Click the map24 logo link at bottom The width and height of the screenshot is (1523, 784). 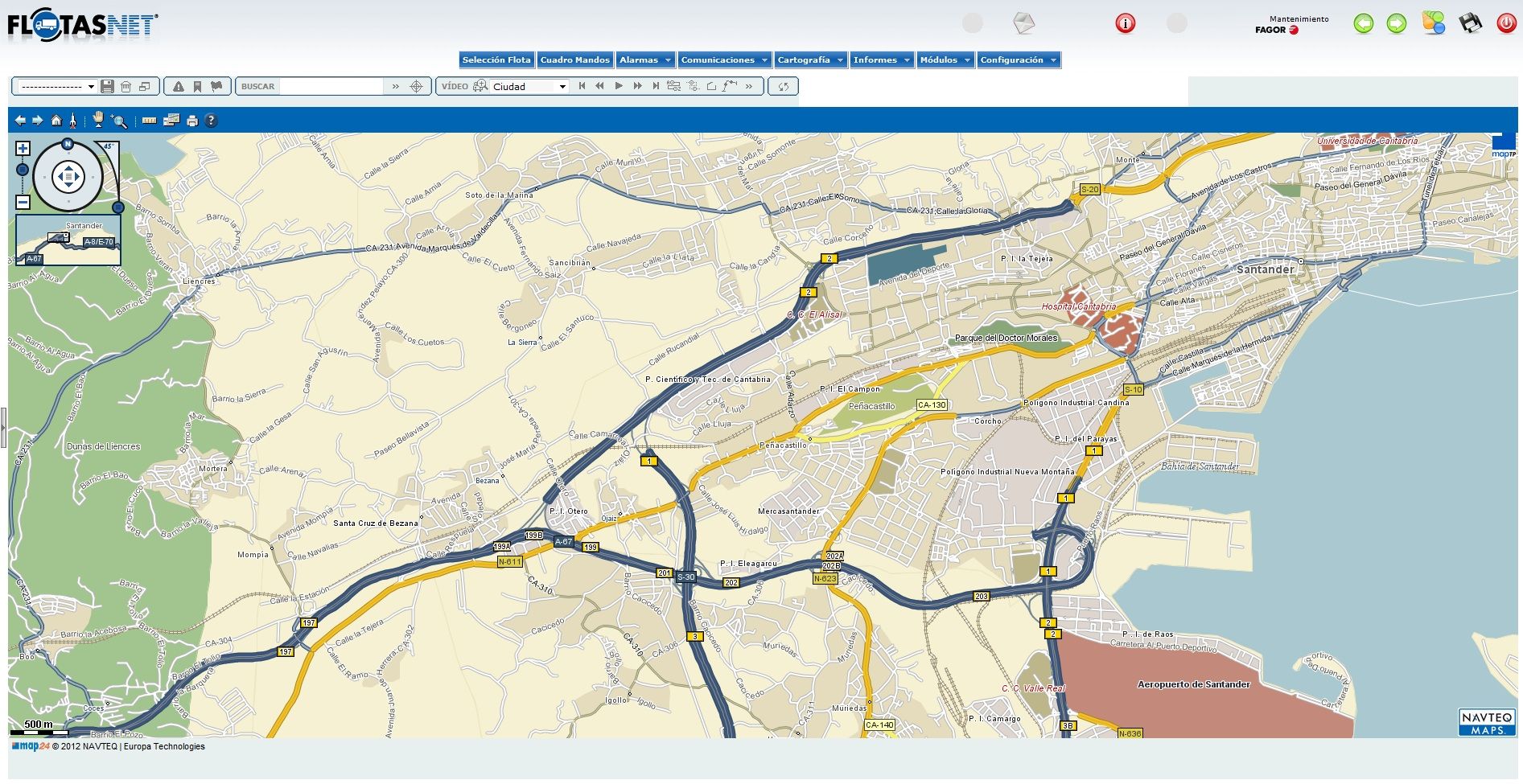pyautogui.click(x=31, y=746)
